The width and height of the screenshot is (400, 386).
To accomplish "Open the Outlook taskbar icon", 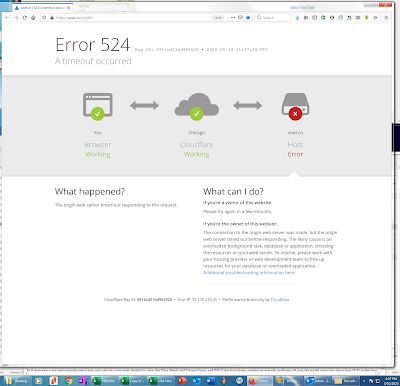I will [x=197, y=381].
